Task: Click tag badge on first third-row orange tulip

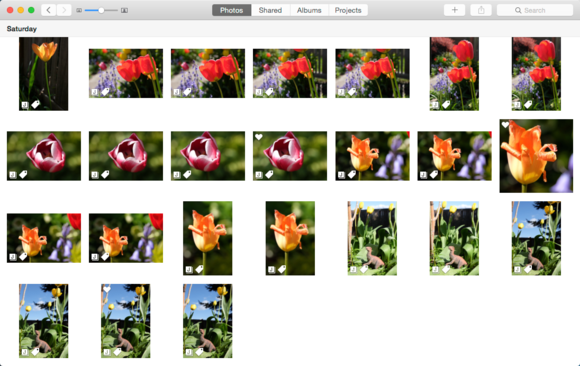Action: point(23,256)
